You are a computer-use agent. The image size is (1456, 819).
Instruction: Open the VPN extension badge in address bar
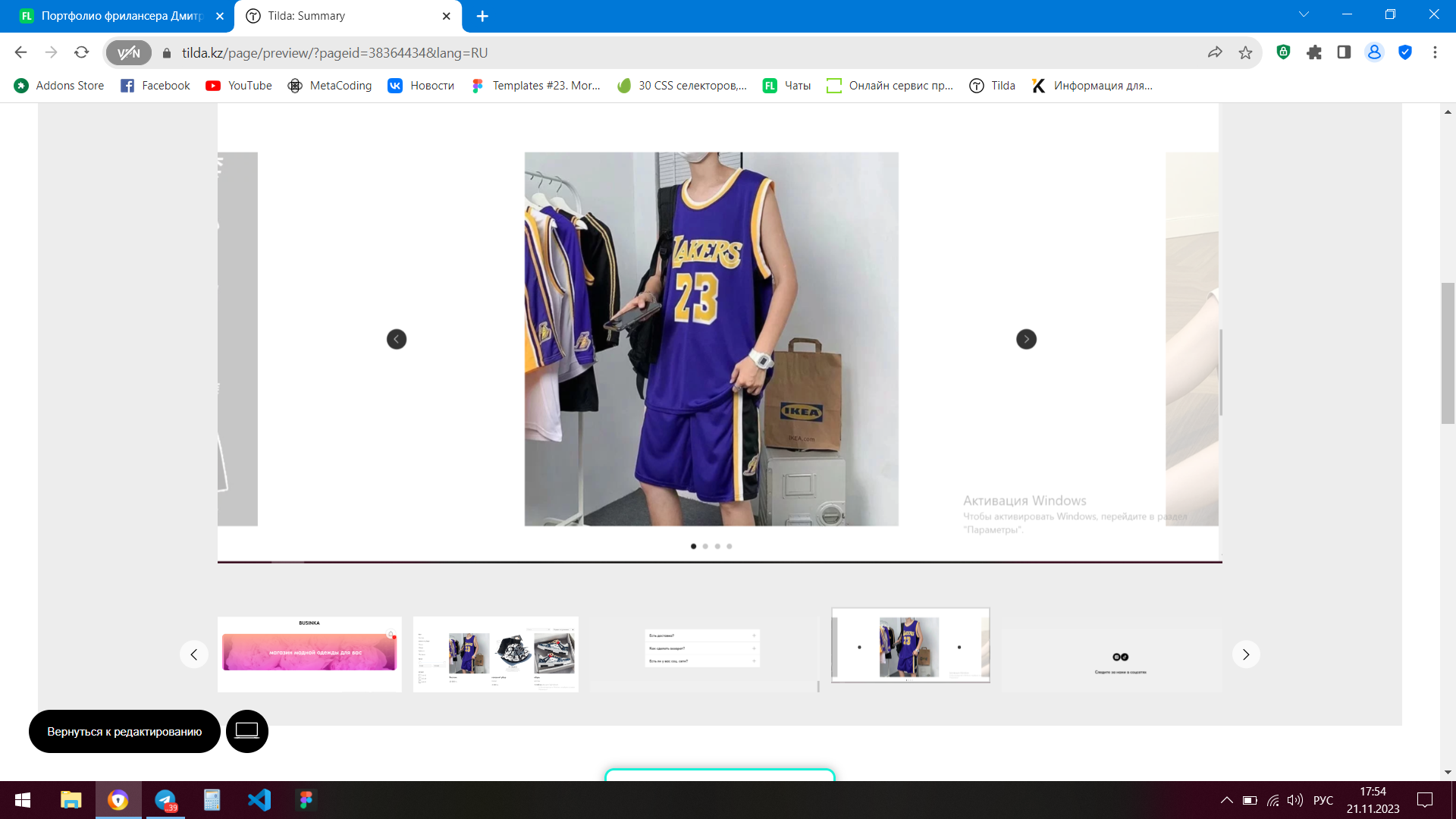(129, 53)
